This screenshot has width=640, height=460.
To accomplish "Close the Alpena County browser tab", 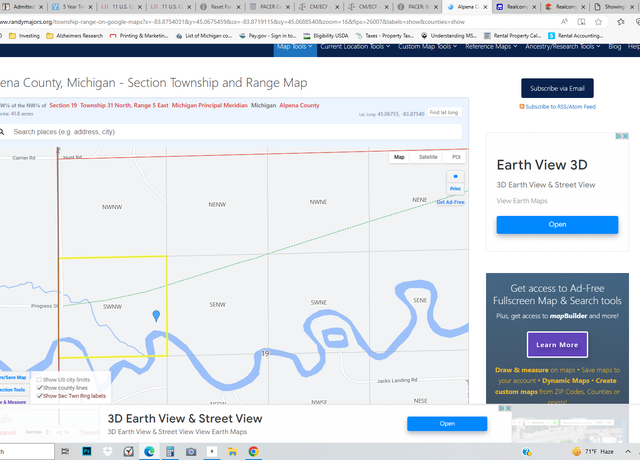I will coord(485,7).
